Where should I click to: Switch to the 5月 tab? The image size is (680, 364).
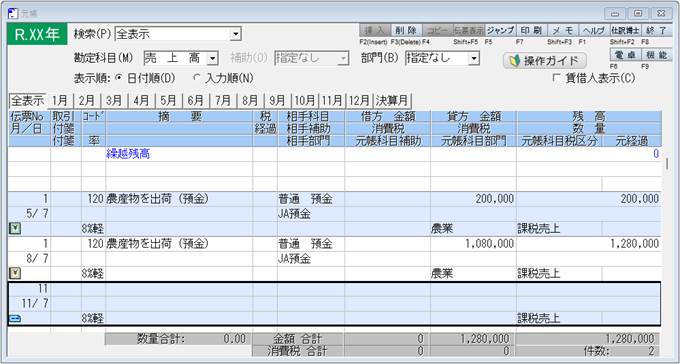pyautogui.click(x=169, y=101)
